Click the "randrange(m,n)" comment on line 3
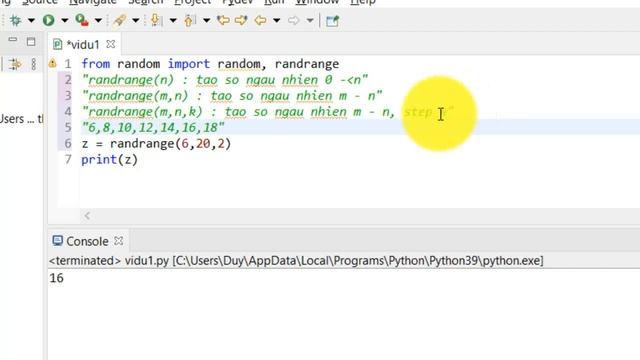The width and height of the screenshot is (640, 360). pos(232,96)
